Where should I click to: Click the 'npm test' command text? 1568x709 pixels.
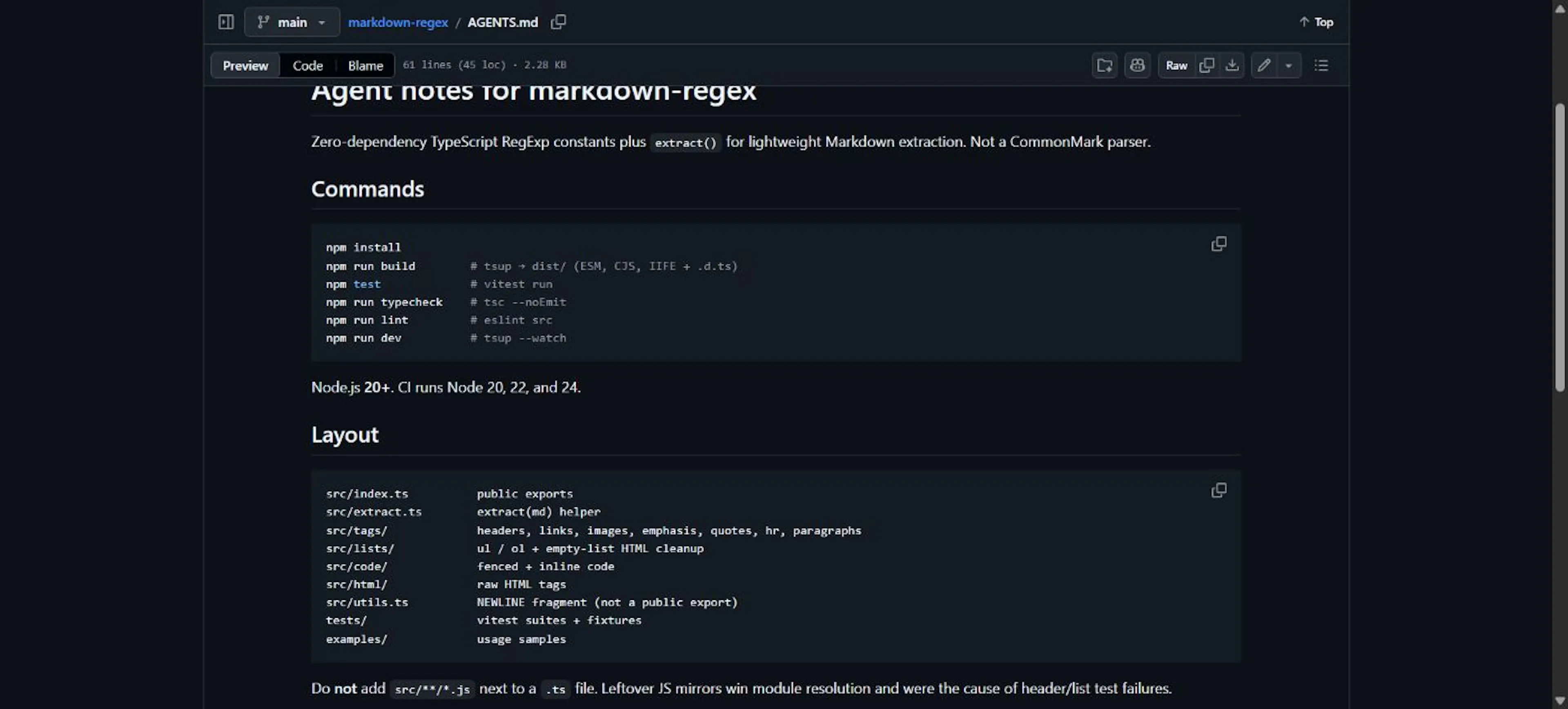[x=353, y=284]
